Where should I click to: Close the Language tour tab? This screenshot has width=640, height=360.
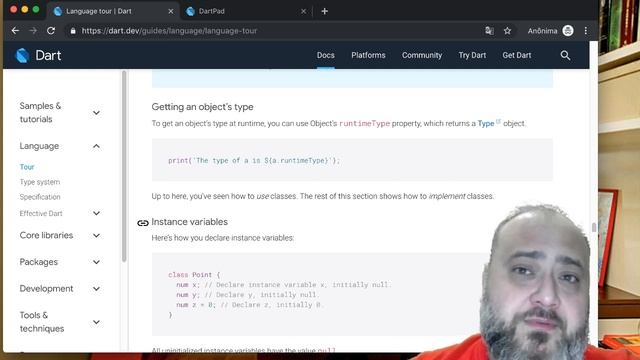coord(171,11)
